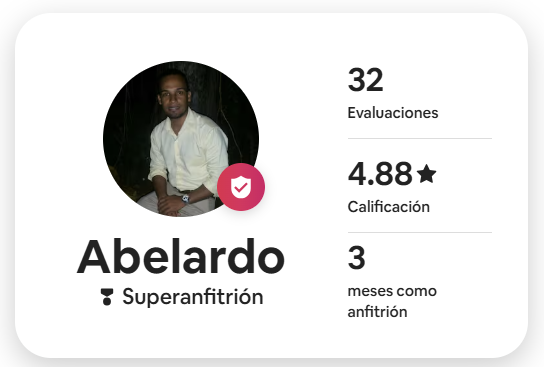The image size is (544, 367).
Task: Click empty white area below Superanfitrión
Action: coord(180,331)
